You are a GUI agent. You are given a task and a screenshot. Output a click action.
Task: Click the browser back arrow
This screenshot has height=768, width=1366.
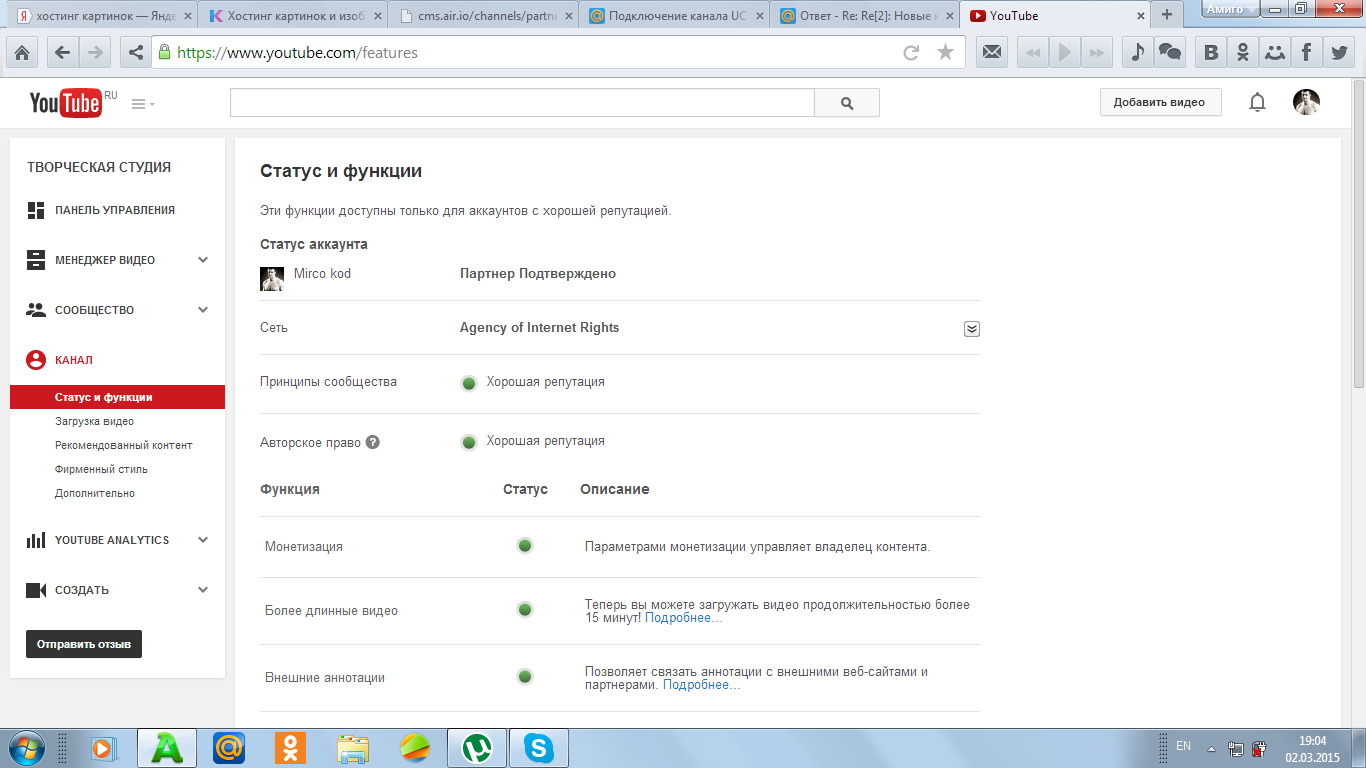click(x=62, y=53)
